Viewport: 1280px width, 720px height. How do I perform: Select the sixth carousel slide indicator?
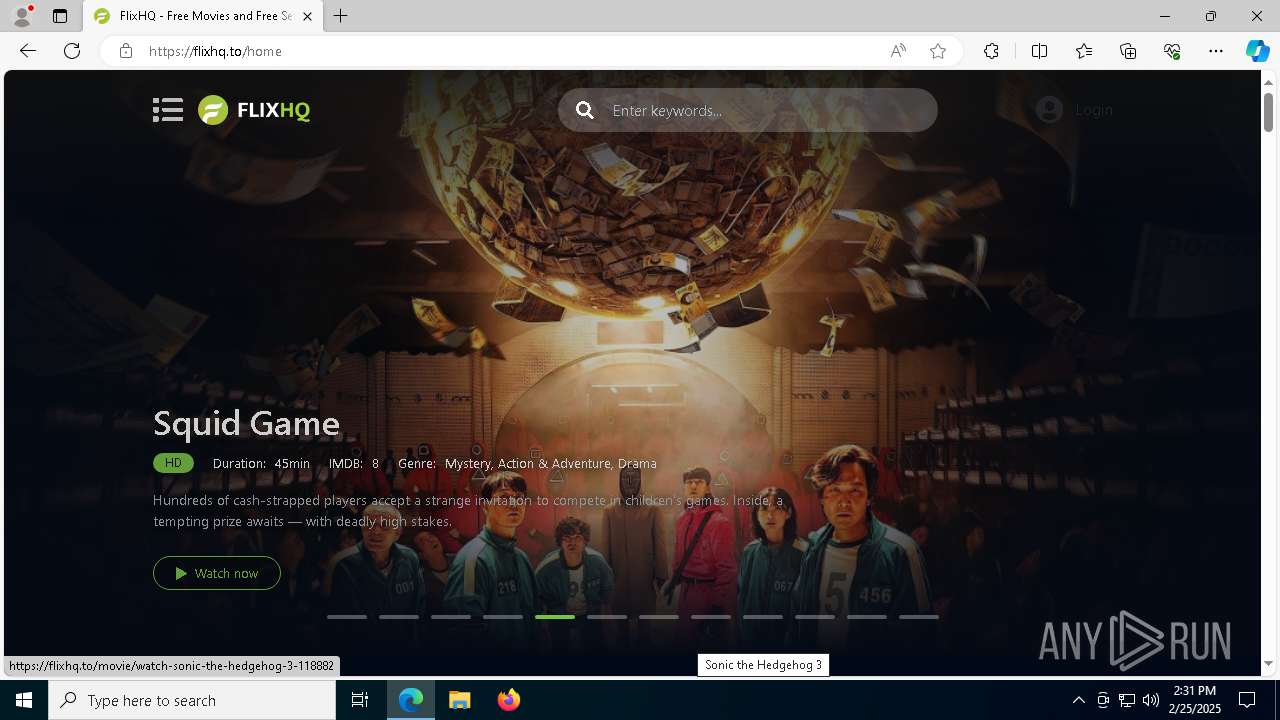point(607,617)
